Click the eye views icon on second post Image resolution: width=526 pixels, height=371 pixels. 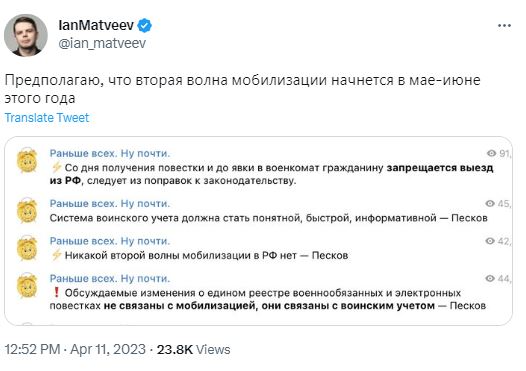click(490, 203)
